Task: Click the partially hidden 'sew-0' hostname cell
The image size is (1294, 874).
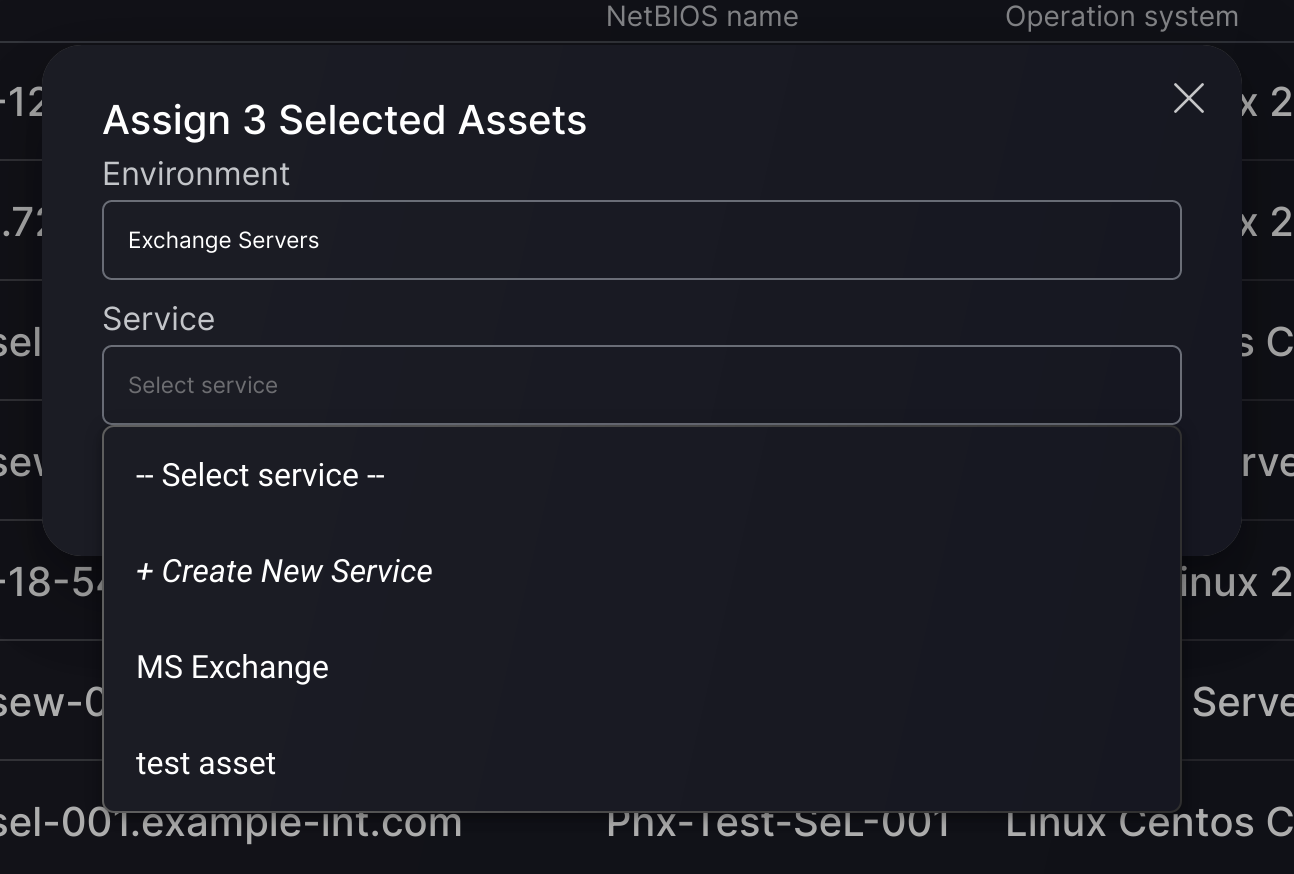Action: 52,702
